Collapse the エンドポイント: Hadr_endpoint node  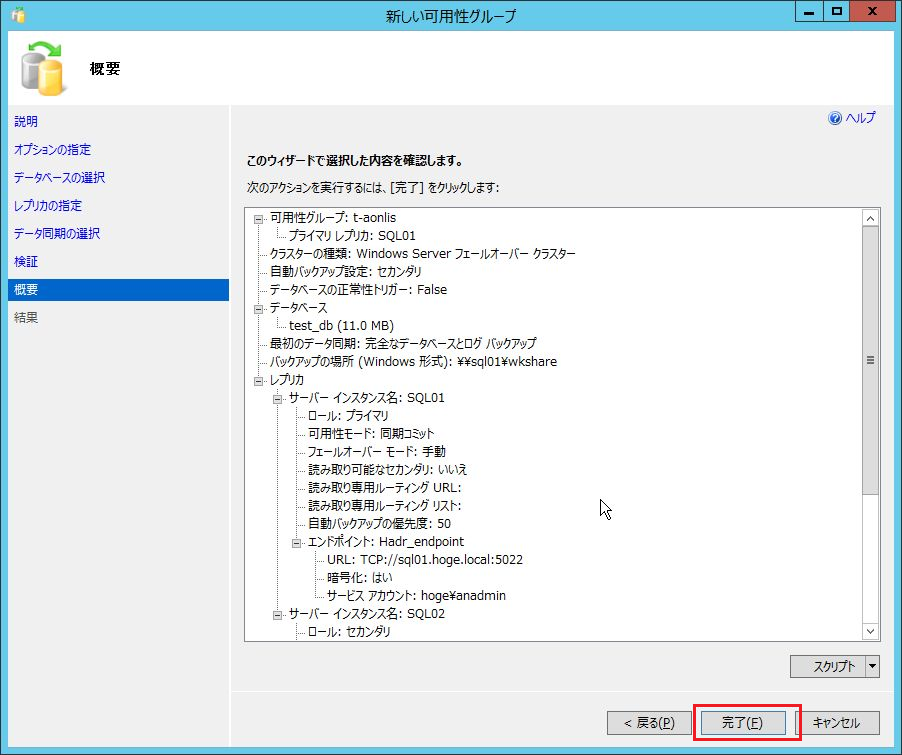[297, 542]
